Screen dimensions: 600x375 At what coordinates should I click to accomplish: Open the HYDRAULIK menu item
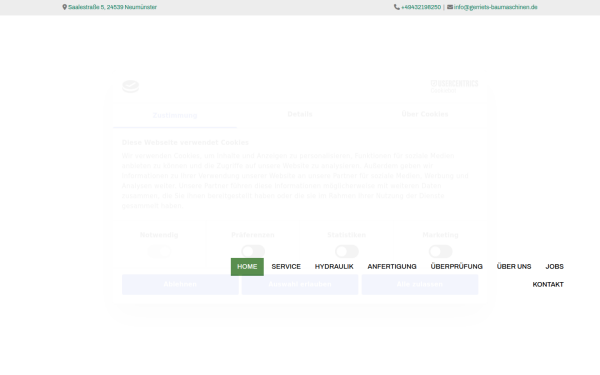click(334, 267)
